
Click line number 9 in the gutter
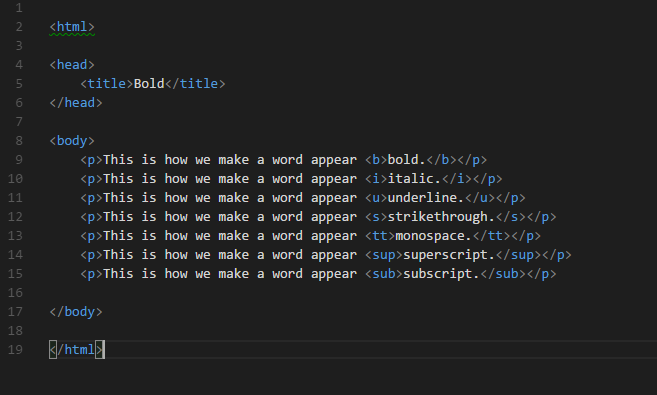pyautogui.click(x=19, y=160)
